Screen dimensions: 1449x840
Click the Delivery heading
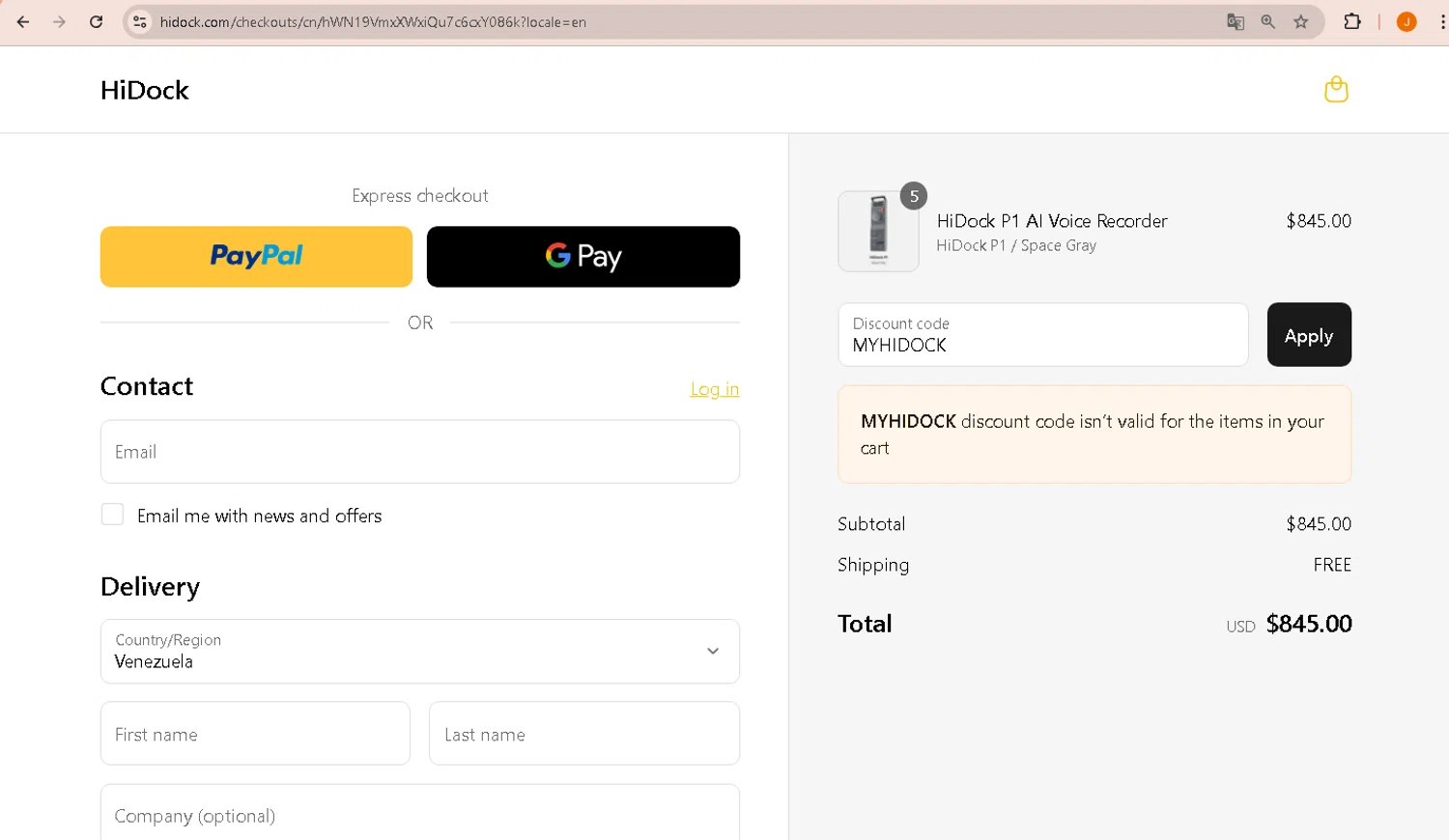pos(150,587)
